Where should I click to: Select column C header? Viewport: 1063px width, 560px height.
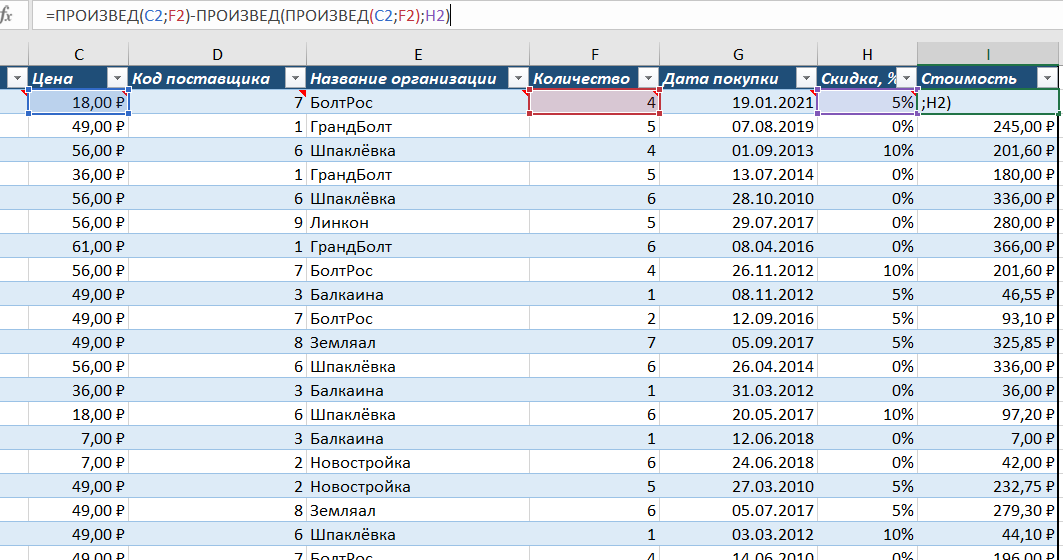[79, 54]
